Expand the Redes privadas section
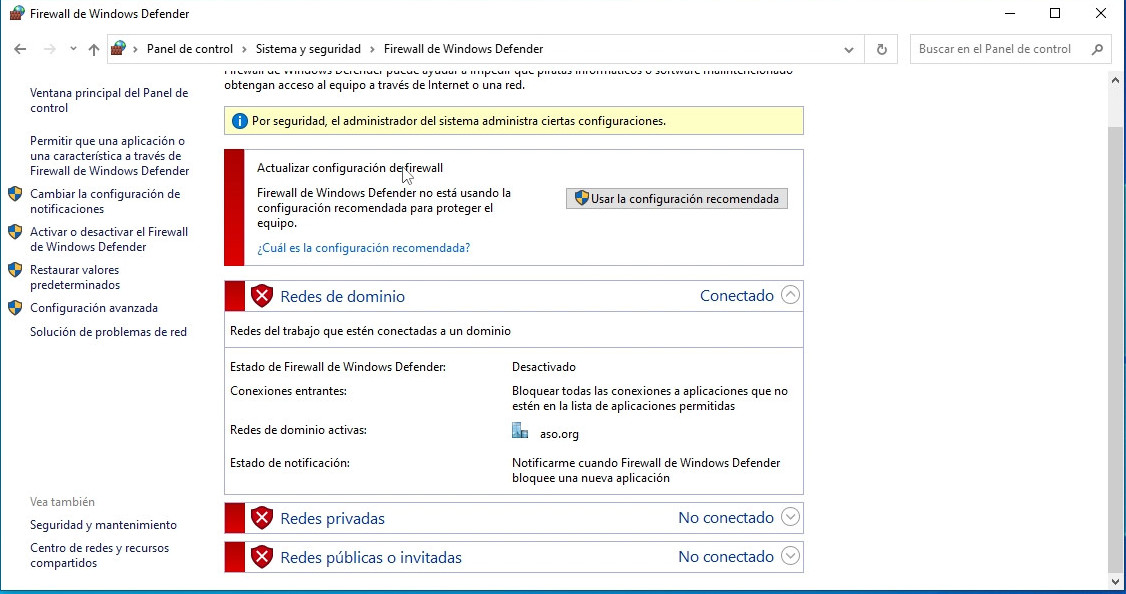This screenshot has width=1126, height=594. pyautogui.click(x=790, y=517)
